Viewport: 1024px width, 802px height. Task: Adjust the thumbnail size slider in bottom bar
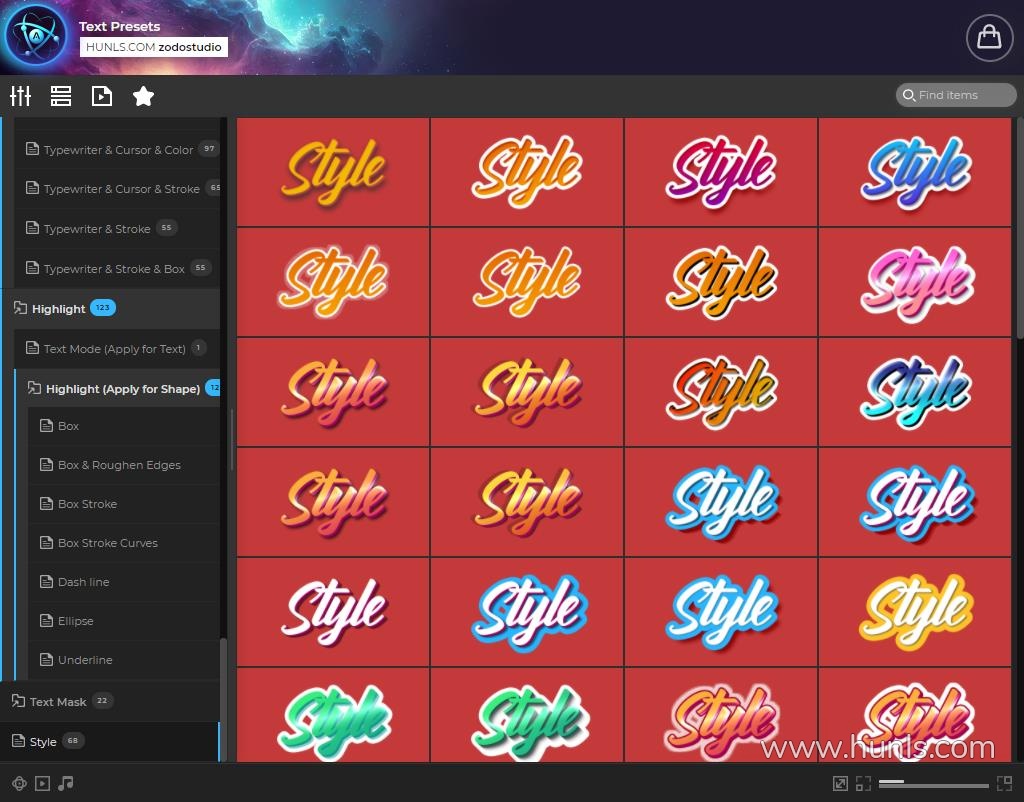(x=933, y=783)
